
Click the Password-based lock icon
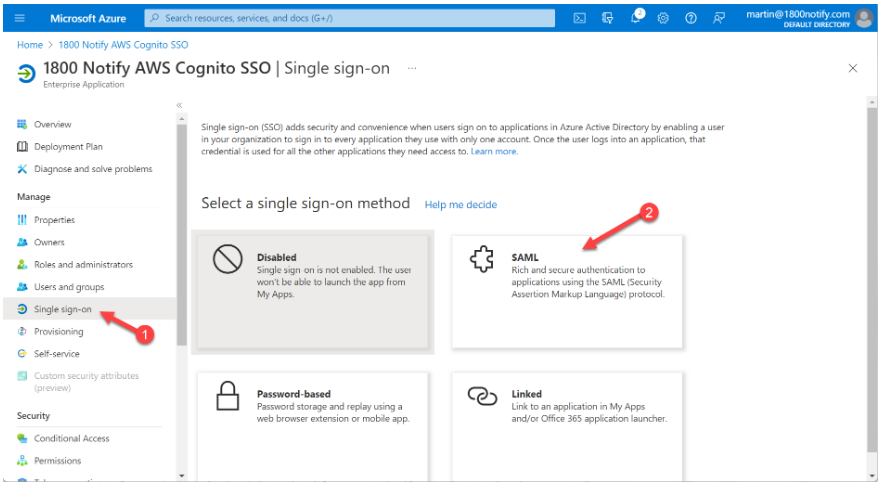tap(228, 395)
